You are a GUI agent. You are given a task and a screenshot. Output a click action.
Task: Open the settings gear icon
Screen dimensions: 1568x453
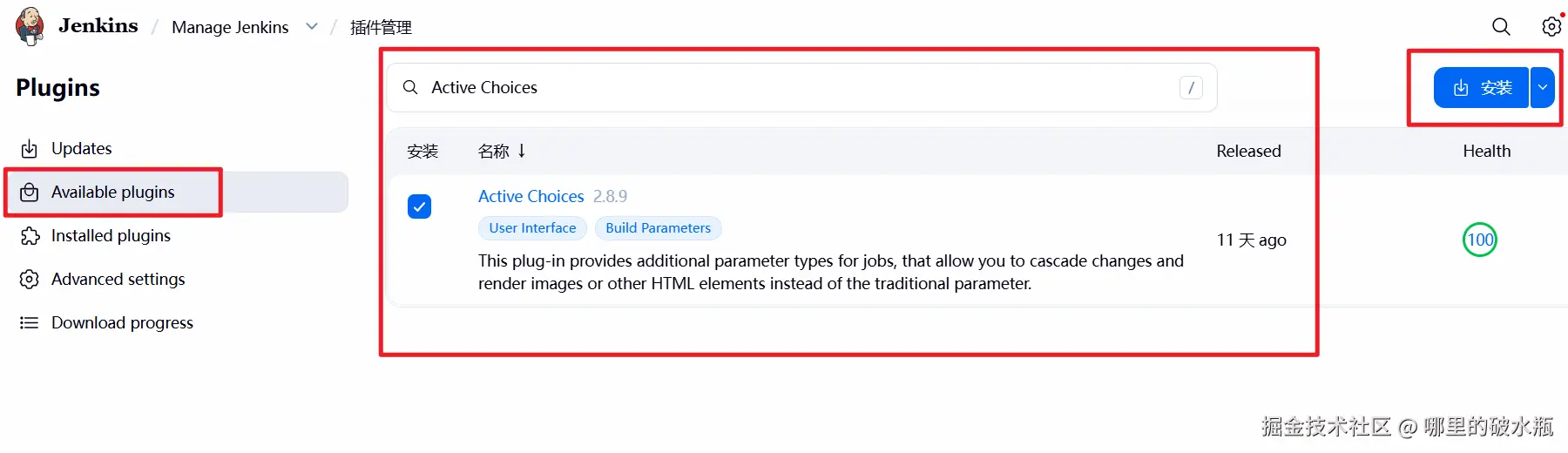[1551, 27]
